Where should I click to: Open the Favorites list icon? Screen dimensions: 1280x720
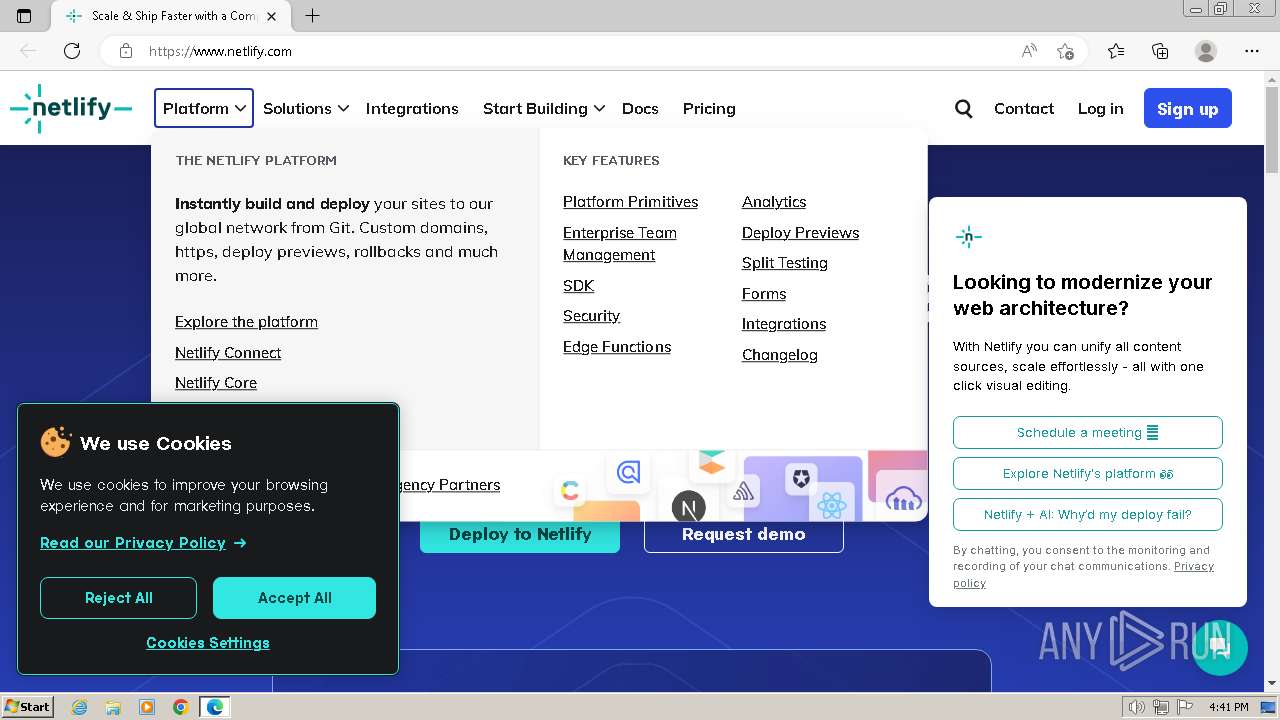pos(1116,51)
